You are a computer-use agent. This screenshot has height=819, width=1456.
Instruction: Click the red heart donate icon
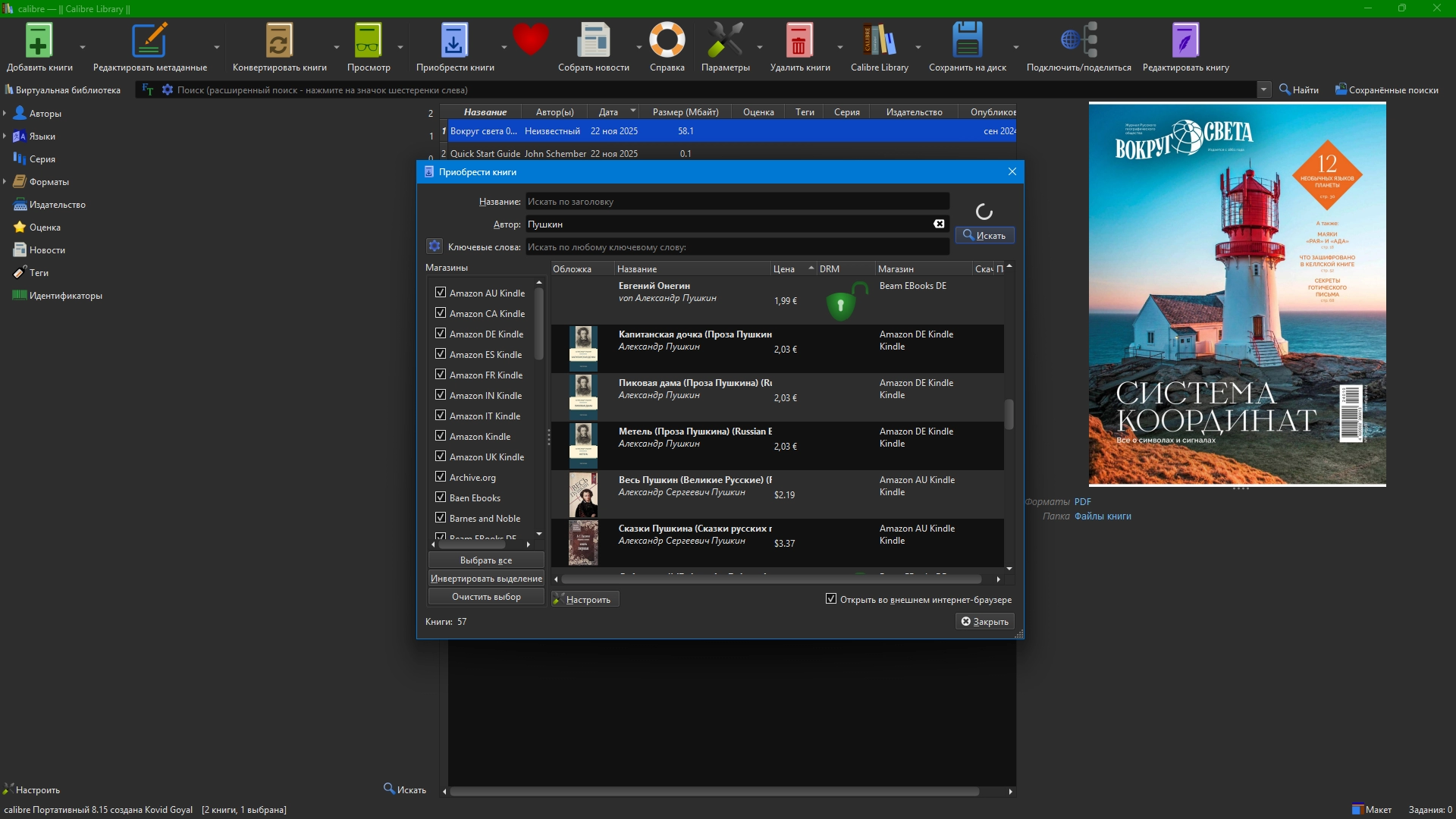click(530, 39)
